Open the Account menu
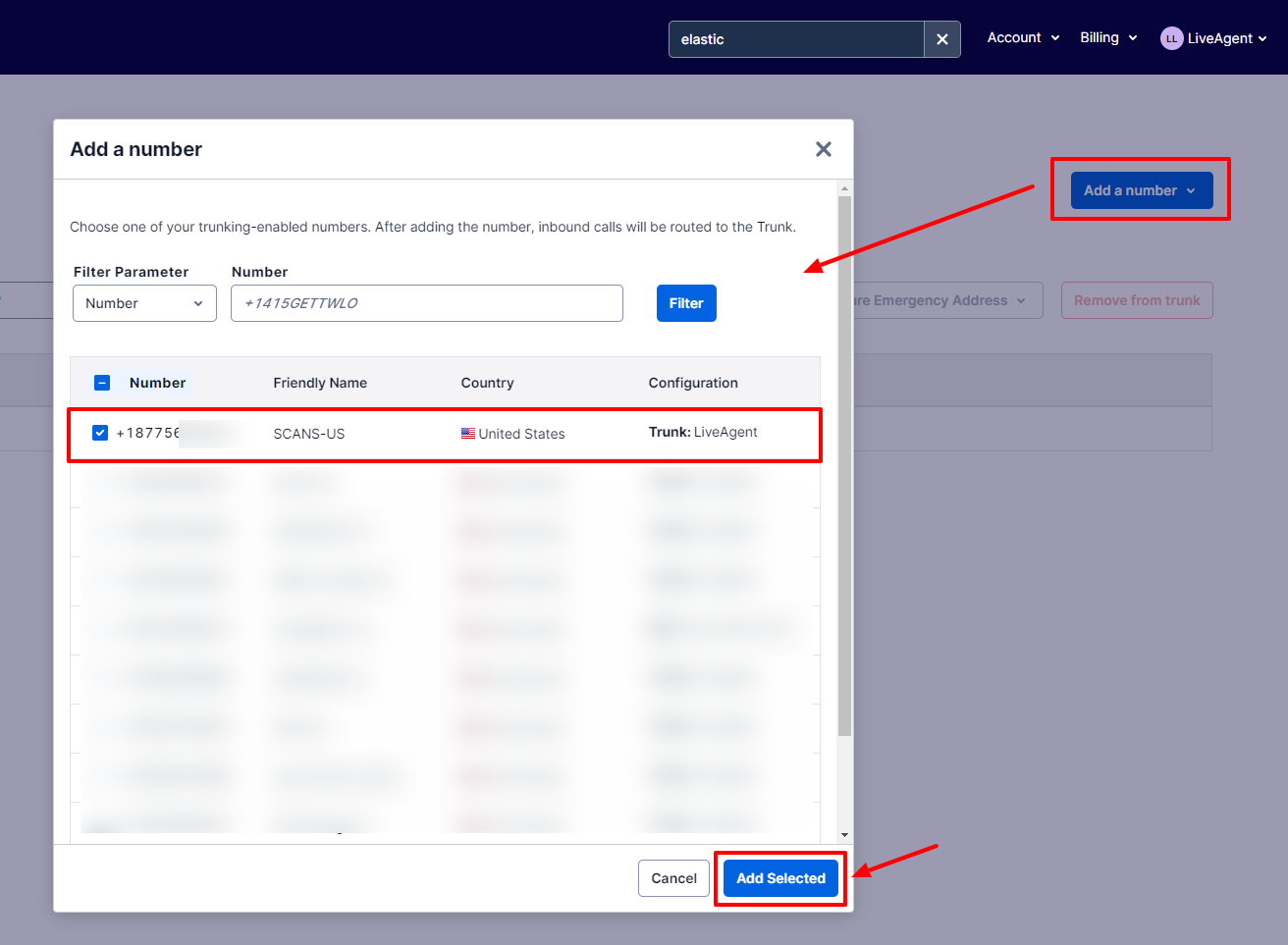Viewport: 1288px width, 945px height. coord(1023,38)
